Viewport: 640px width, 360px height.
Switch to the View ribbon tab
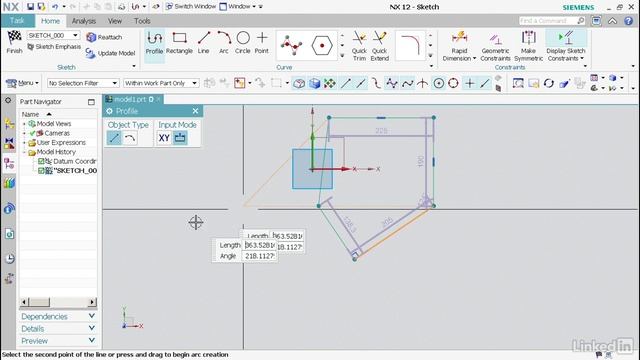[x=115, y=21]
